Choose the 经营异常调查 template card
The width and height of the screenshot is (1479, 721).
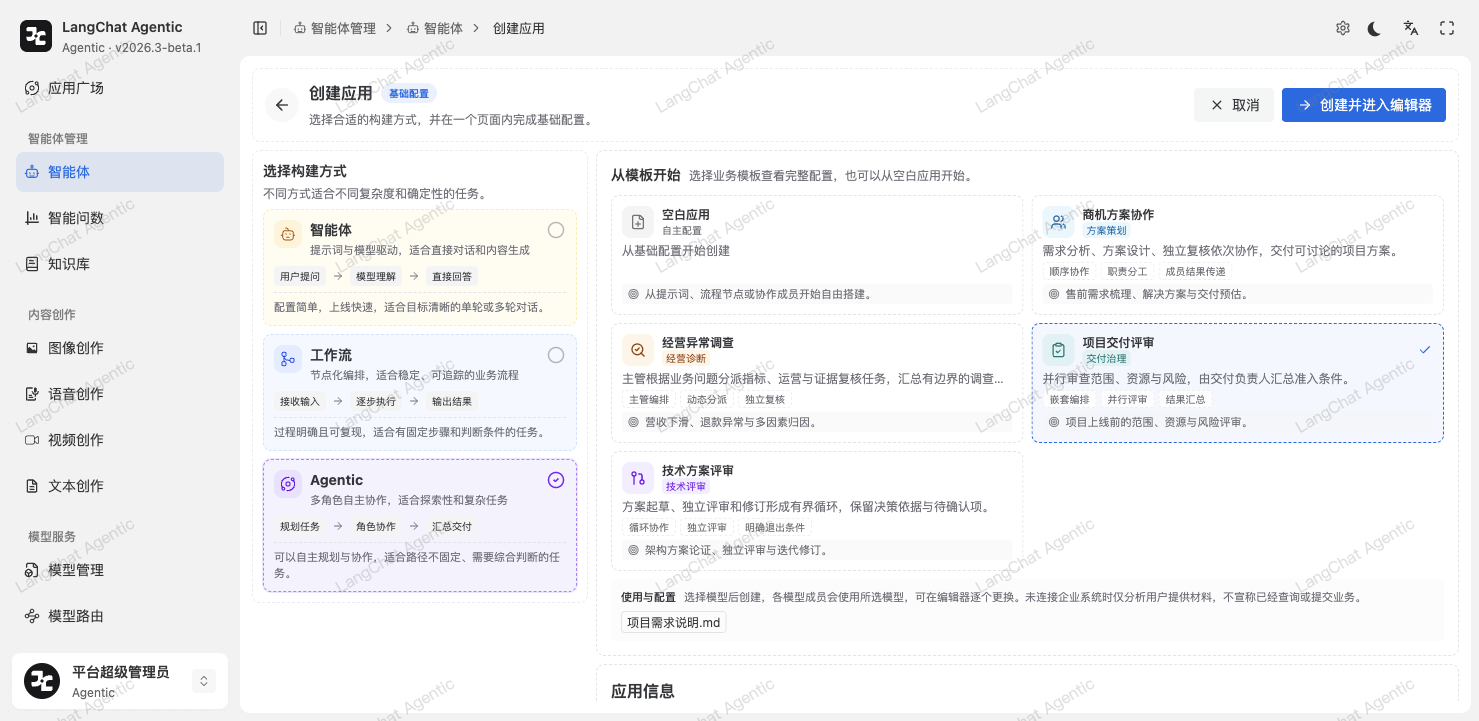pyautogui.click(x=817, y=383)
